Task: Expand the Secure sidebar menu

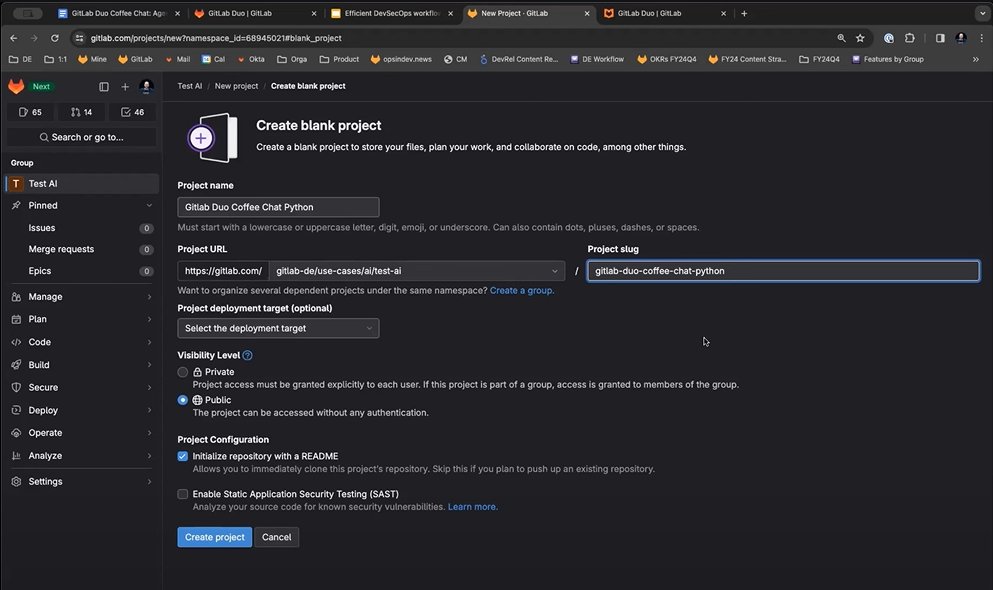Action: (82, 387)
